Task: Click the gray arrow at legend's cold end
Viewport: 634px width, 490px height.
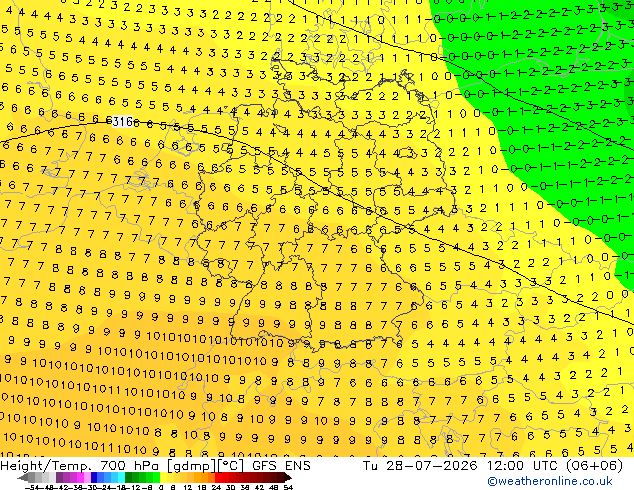Action: click(23, 477)
